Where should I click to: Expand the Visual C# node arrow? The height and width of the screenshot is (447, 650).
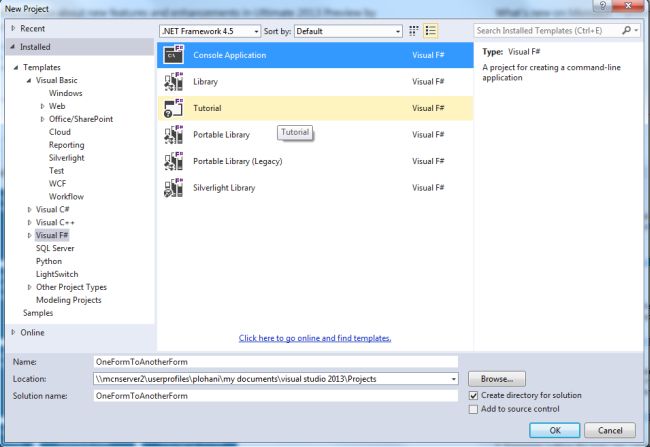tap(29, 209)
